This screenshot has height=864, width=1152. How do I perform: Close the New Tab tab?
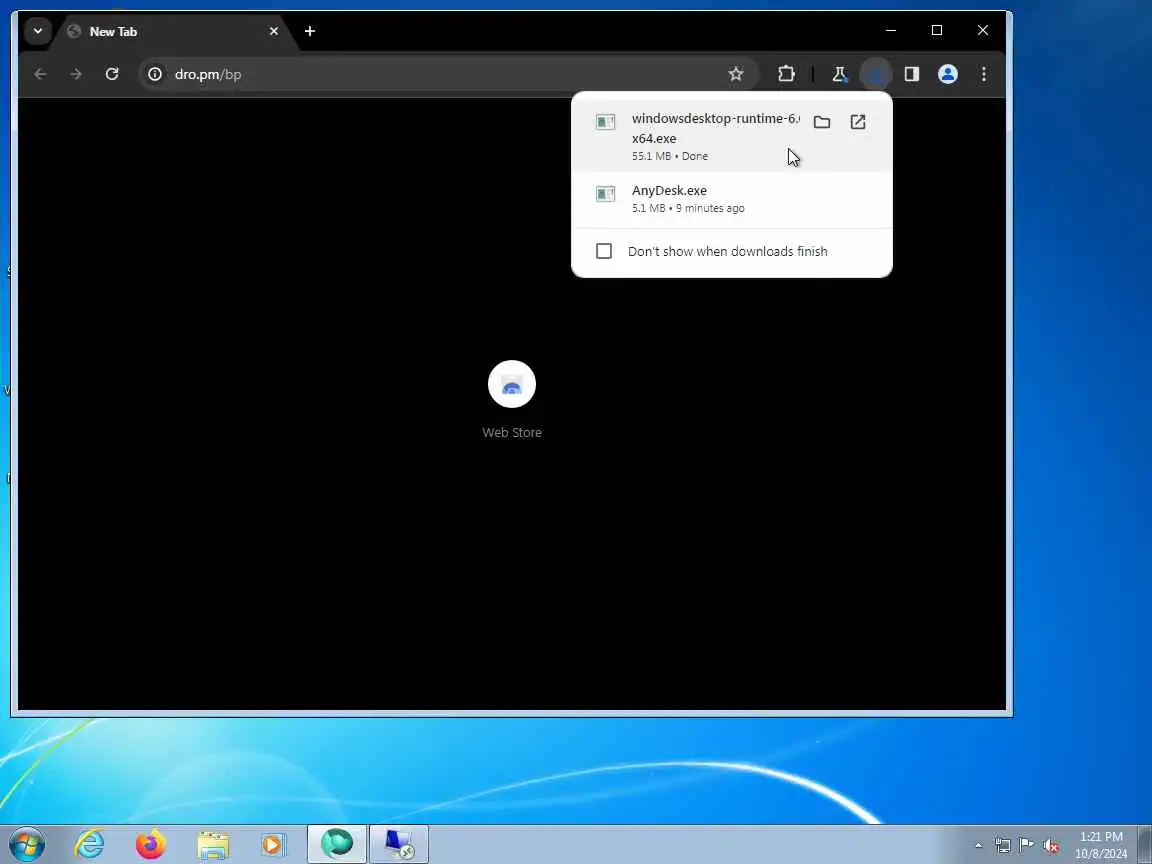pos(274,32)
